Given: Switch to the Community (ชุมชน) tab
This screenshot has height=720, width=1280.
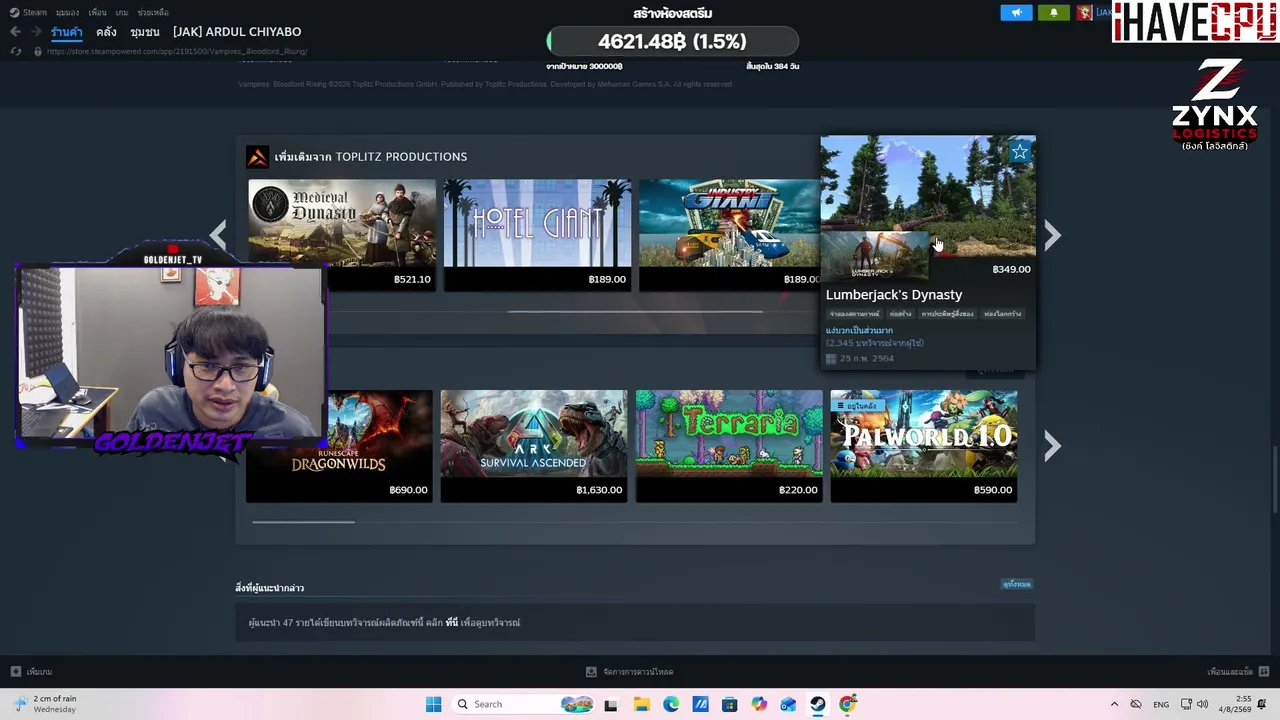Looking at the screenshot, I should [x=145, y=32].
